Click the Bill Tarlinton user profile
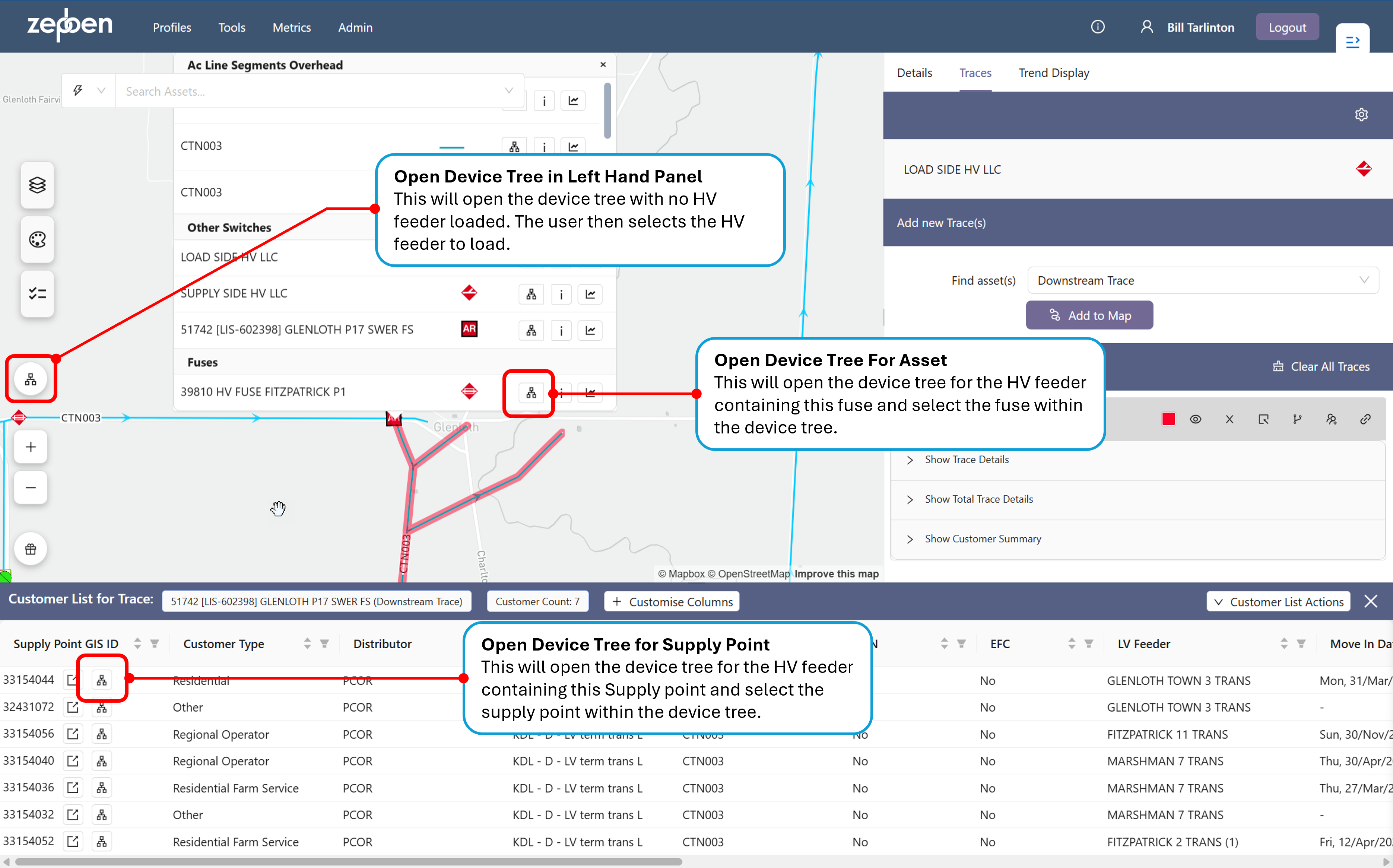Screen dimensions: 1393x868 (1187, 27)
